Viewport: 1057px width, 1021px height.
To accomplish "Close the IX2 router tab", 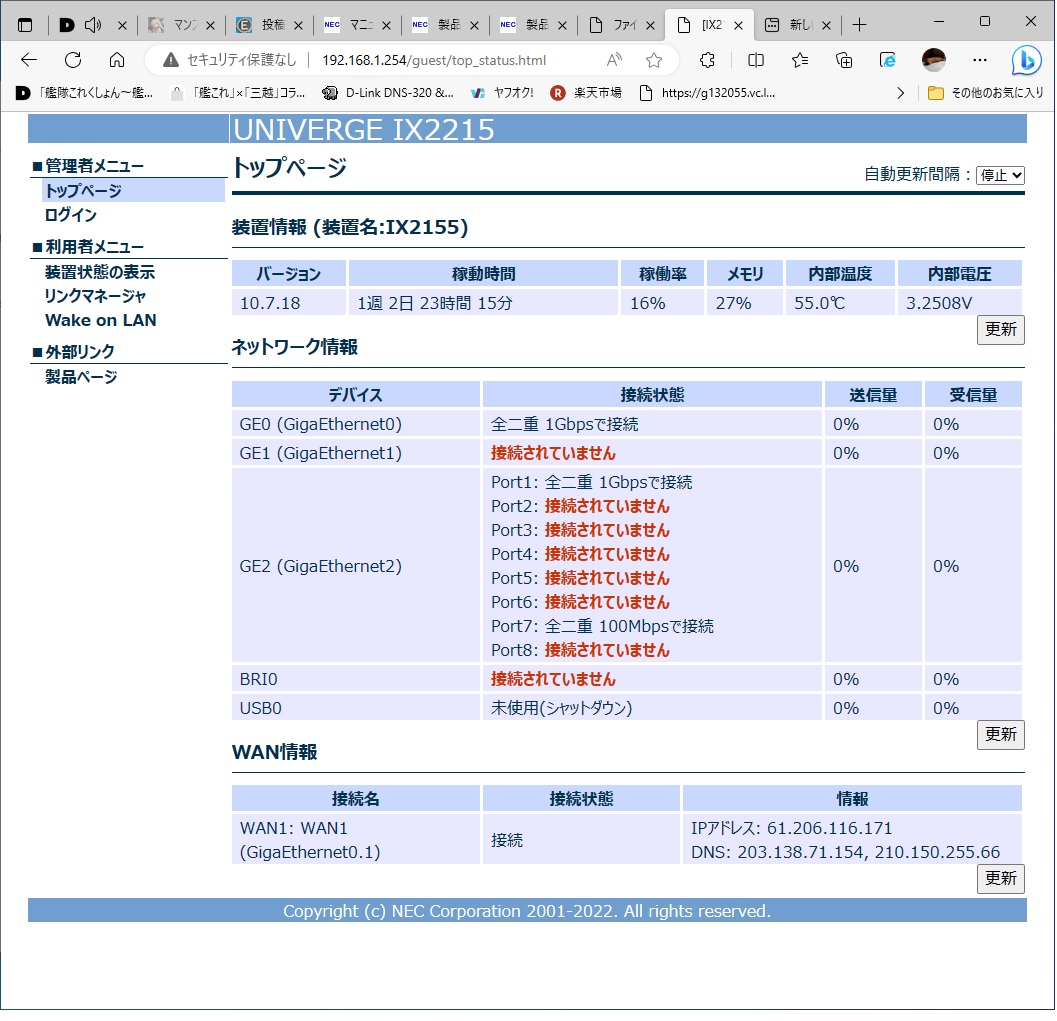I will coord(738,26).
